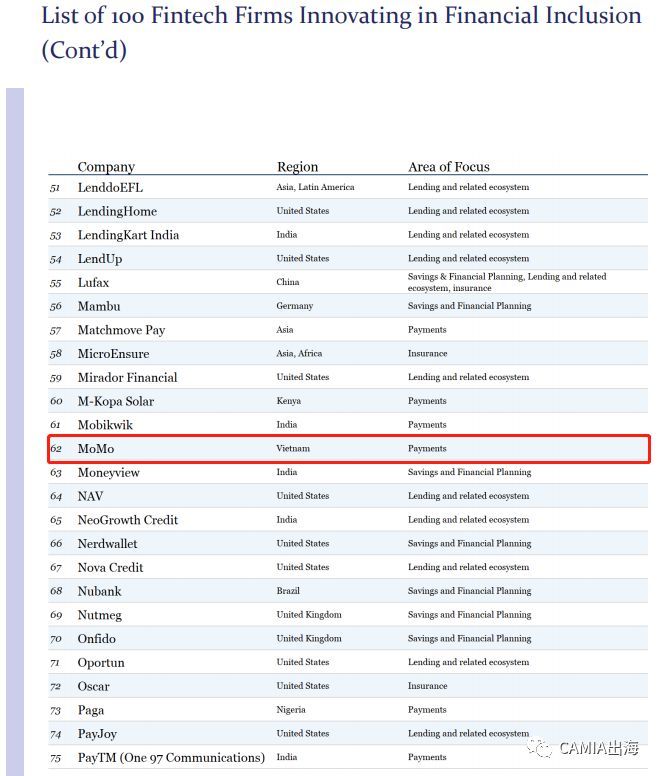Click the Vietnam region in MoMo row
This screenshot has width=659, height=776.
pyautogui.click(x=293, y=449)
